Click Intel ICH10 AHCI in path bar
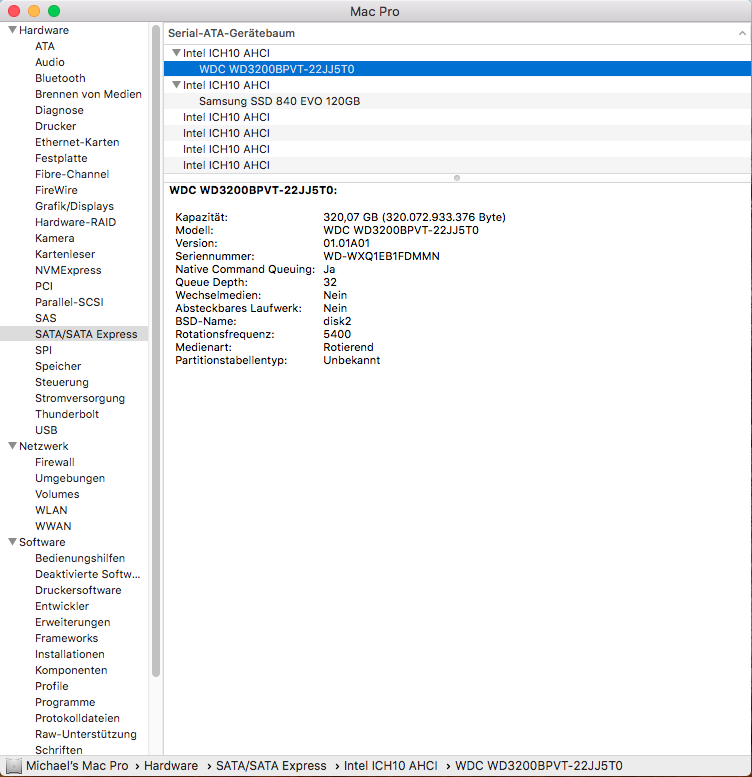The height and width of the screenshot is (777, 752). (x=390, y=766)
